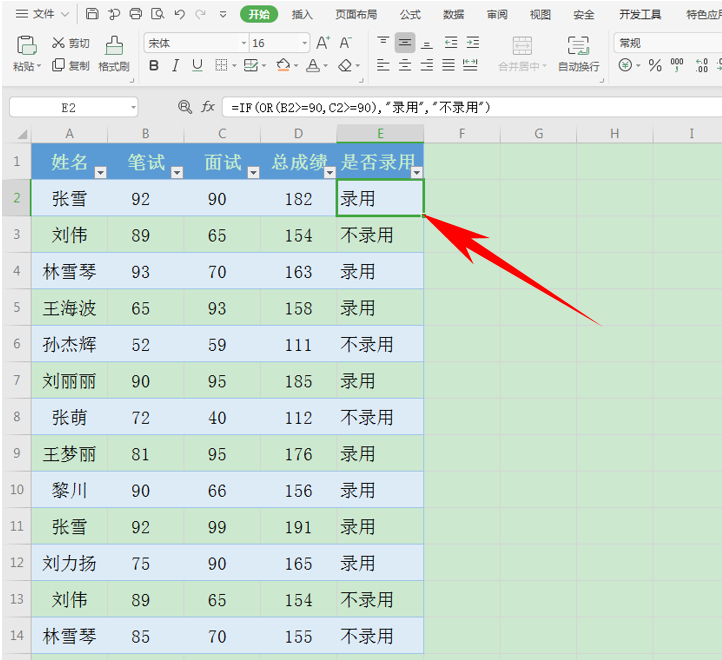
Task: Click the 剪切 (Cut) button
Action: [71, 43]
